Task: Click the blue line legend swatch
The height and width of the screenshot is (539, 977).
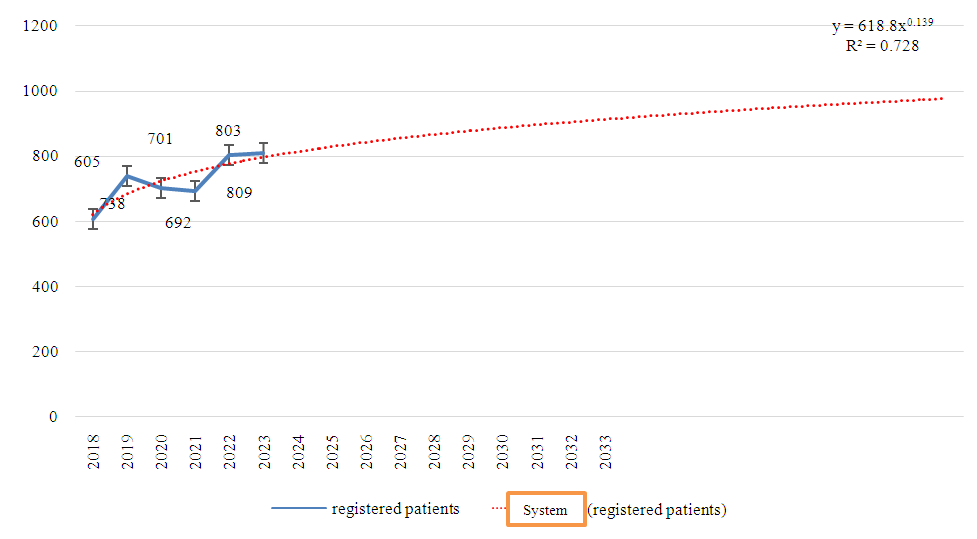Action: coord(298,509)
